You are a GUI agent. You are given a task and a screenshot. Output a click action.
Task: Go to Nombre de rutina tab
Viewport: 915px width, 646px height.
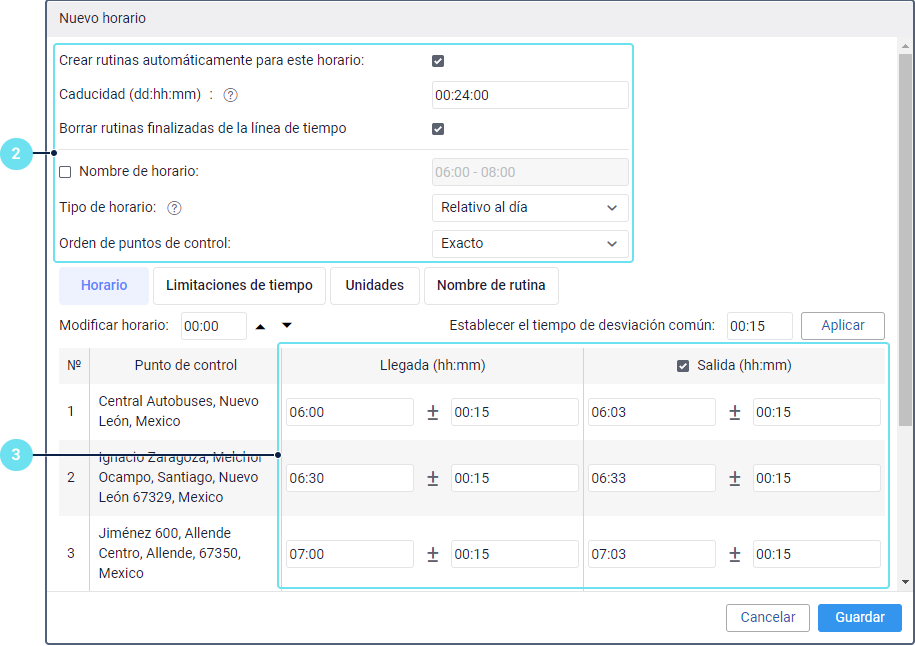click(x=491, y=285)
